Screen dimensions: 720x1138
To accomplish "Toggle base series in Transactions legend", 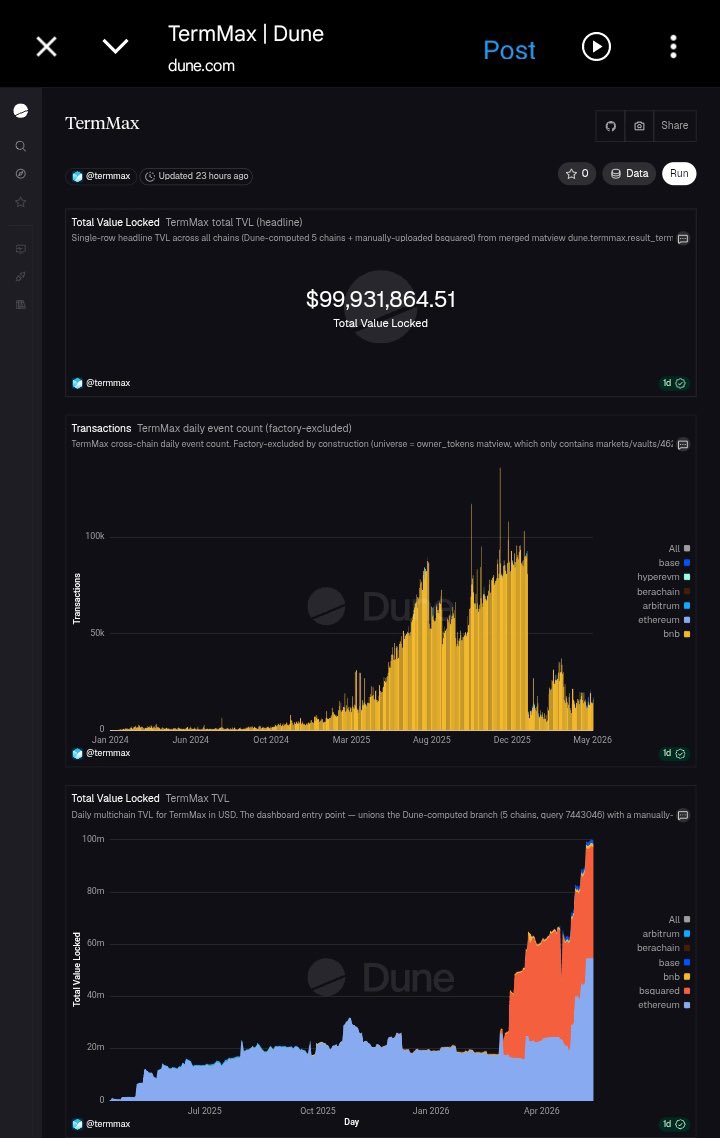I will coord(674,563).
